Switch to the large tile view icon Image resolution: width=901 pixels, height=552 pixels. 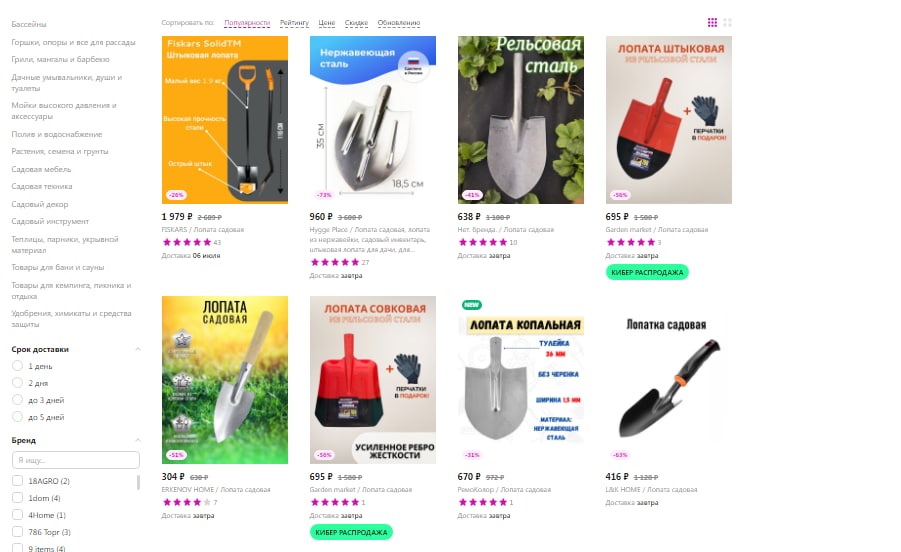(727, 22)
